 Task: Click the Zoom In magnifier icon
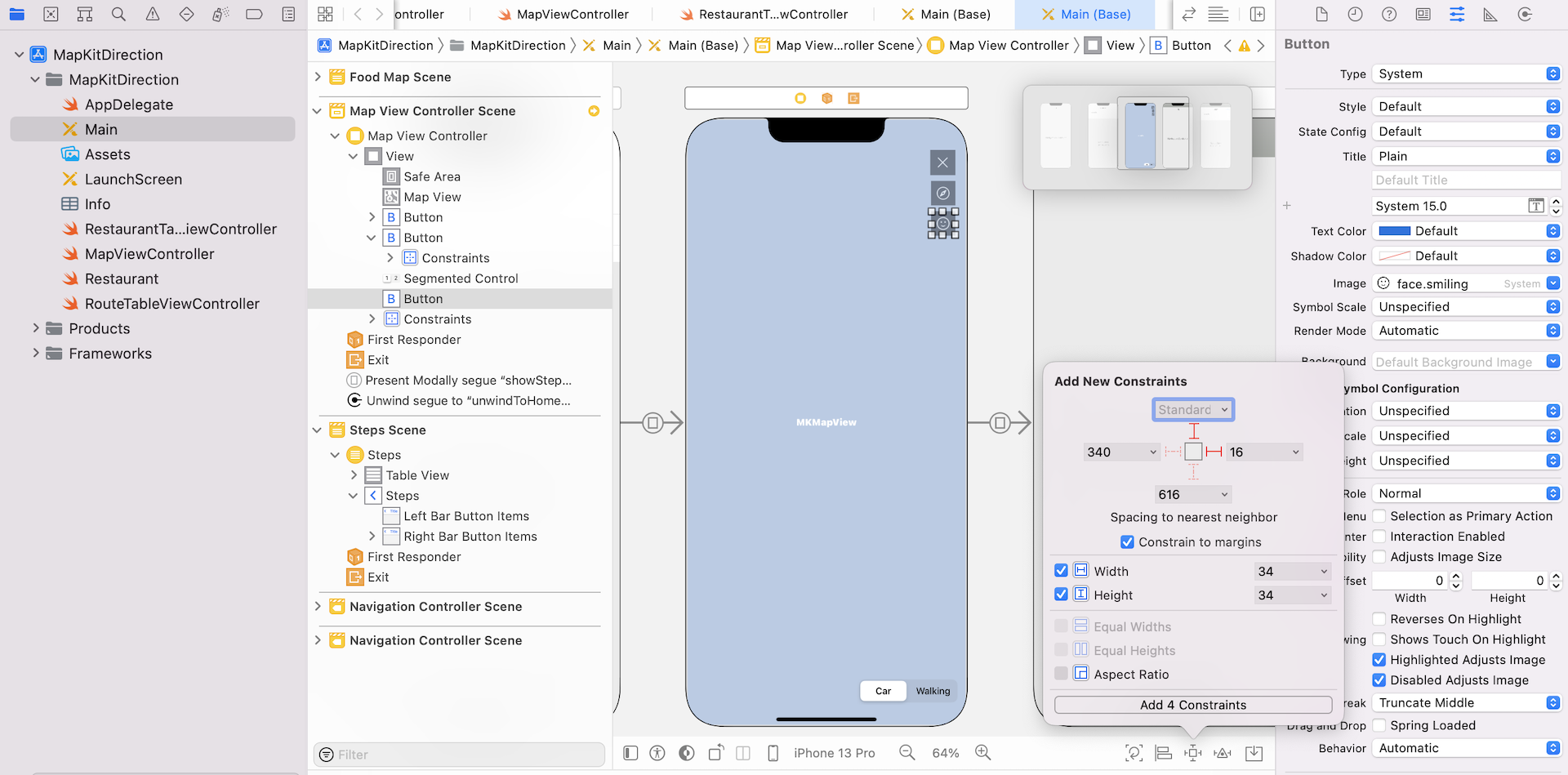(982, 753)
